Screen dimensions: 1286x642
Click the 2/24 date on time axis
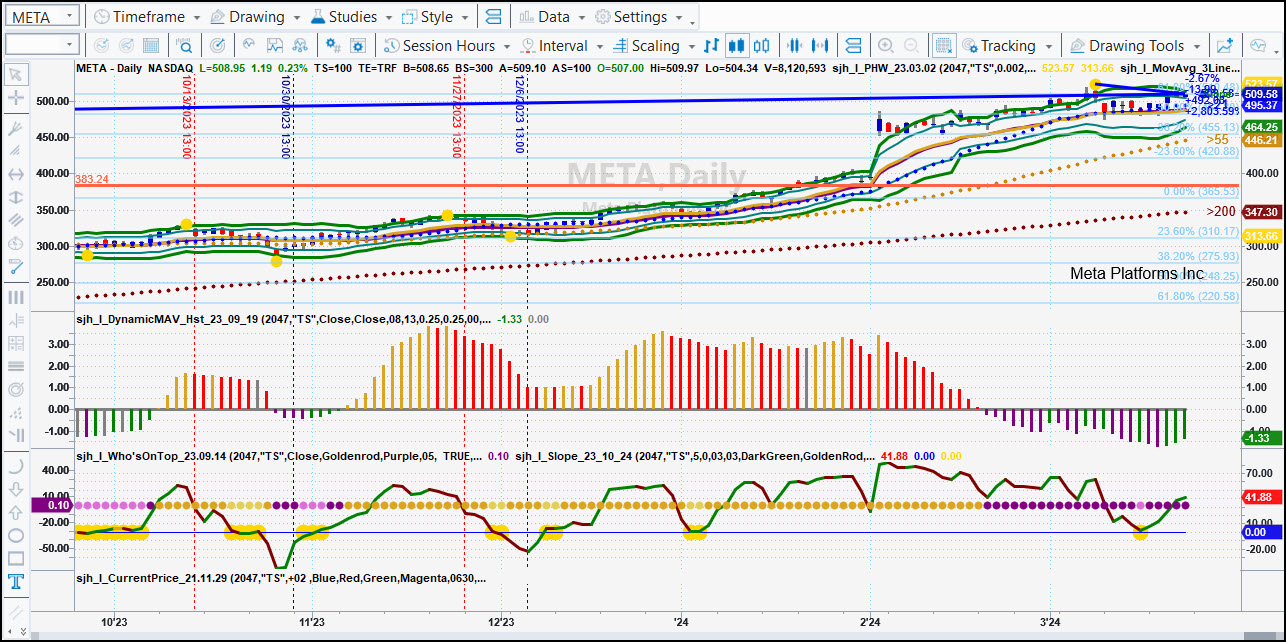(870, 620)
